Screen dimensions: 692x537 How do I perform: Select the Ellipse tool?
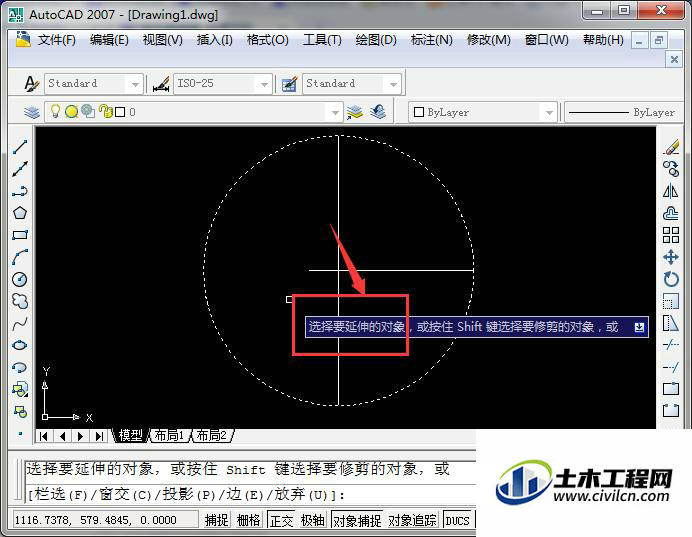pos(20,345)
